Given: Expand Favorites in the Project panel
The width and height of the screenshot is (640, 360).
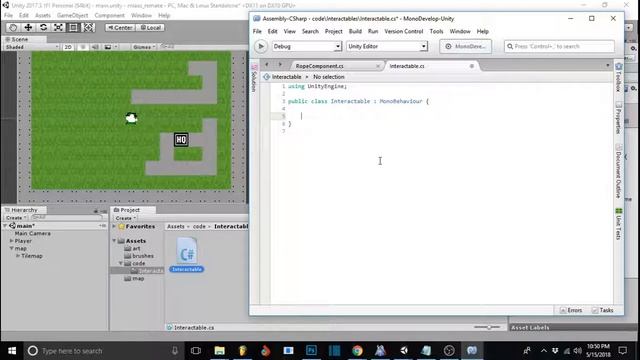Looking at the screenshot, I should point(114,226).
